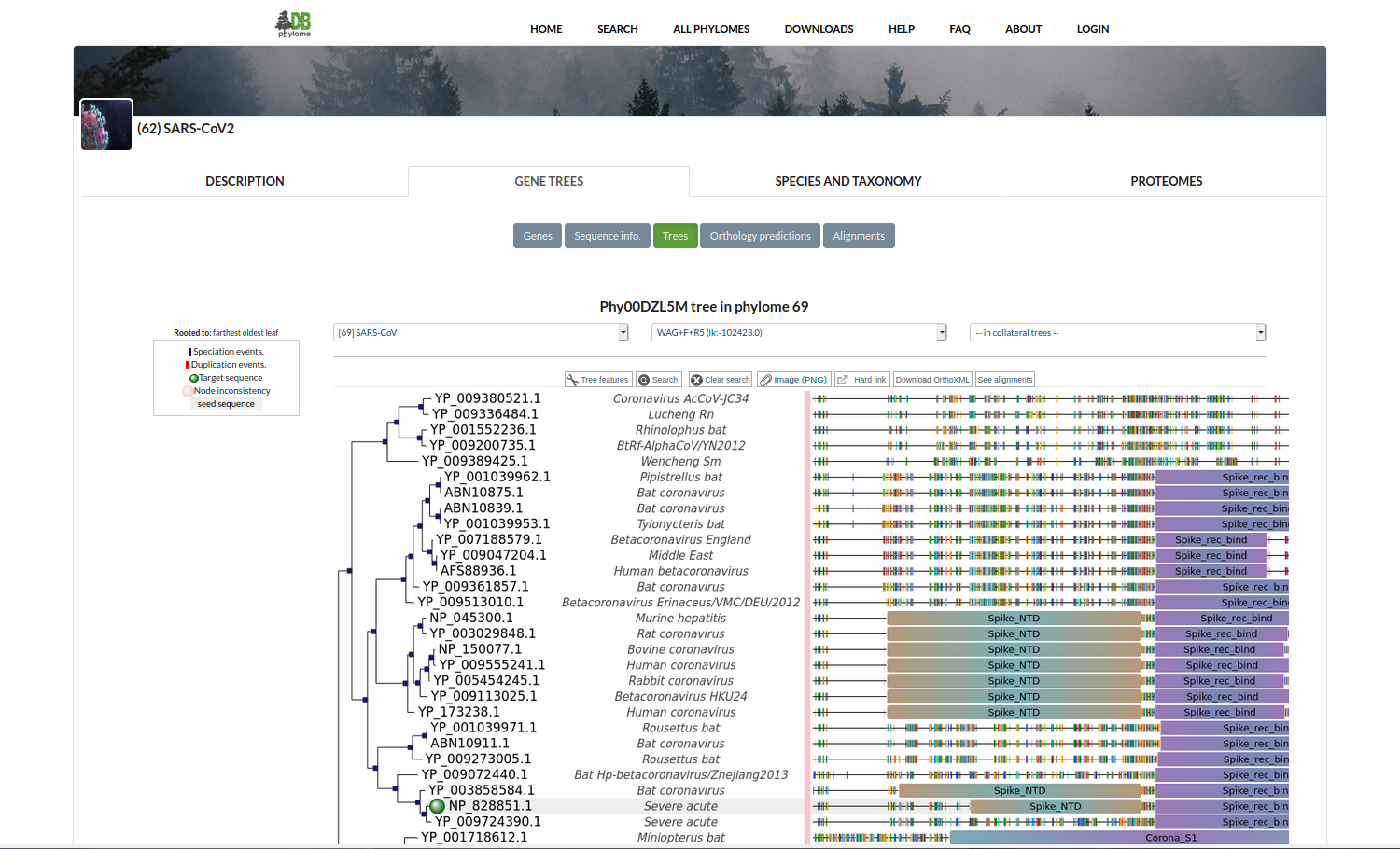Open the 'in collateral trees' dropdown

(x=1117, y=333)
